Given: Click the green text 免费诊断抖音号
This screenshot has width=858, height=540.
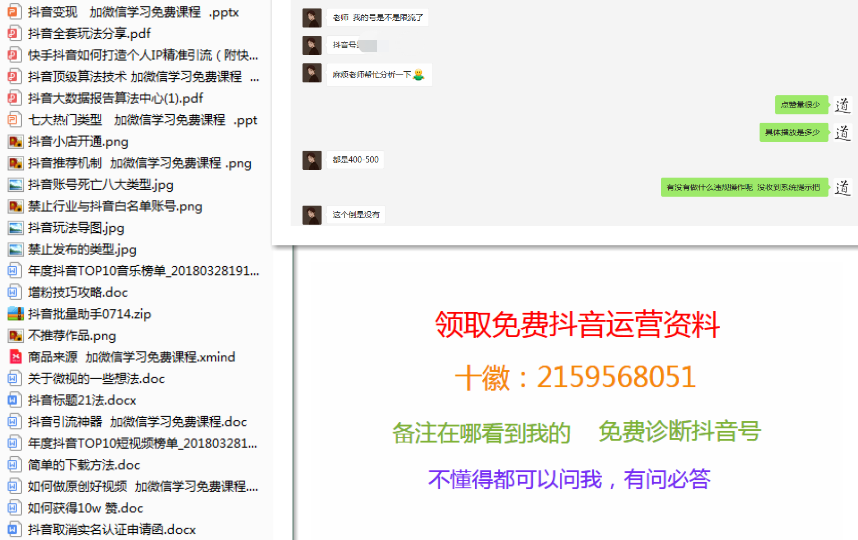Looking at the screenshot, I should coord(680,432).
